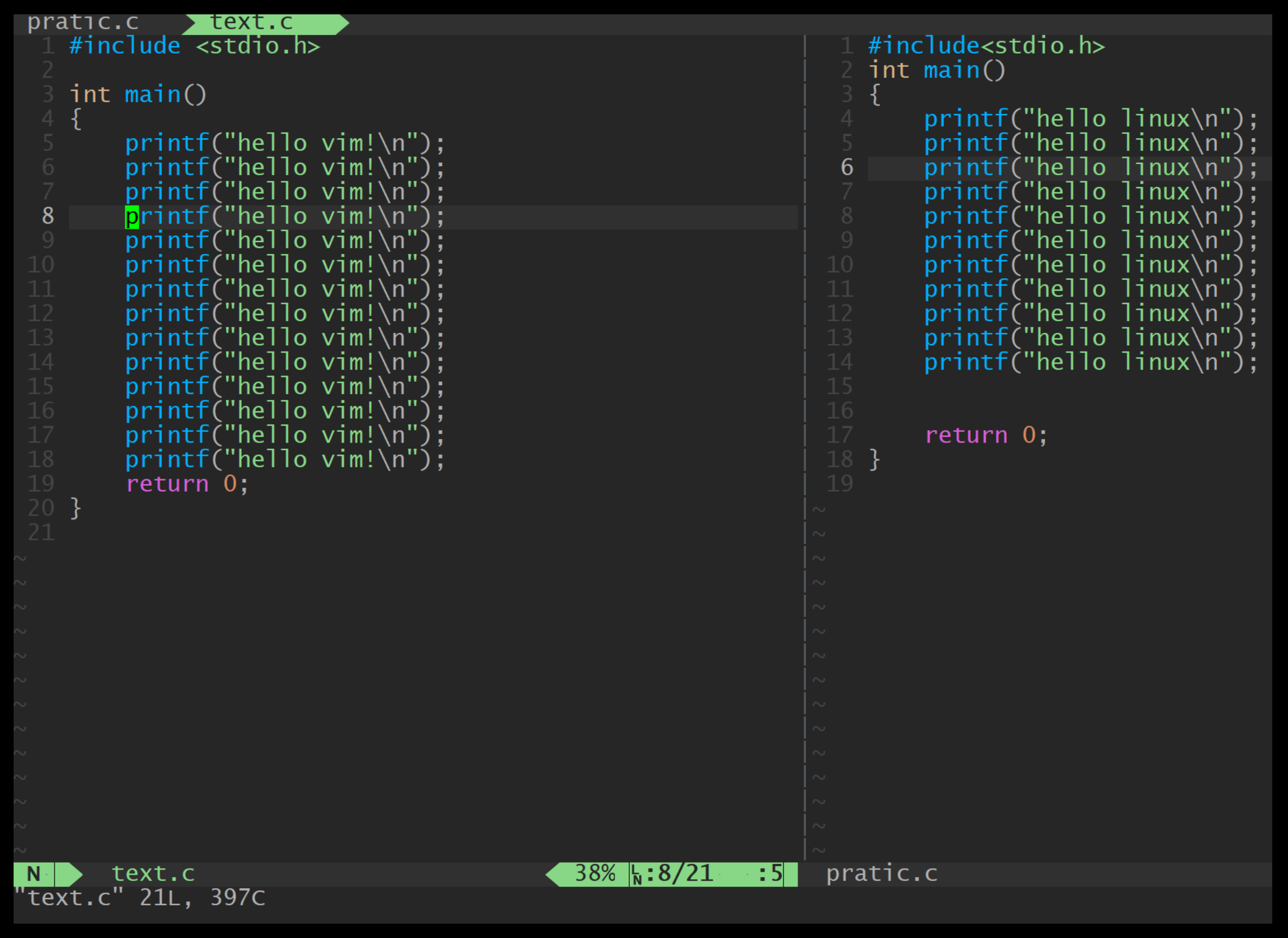Screen dimensions: 1288x938
Task: Click int main() on line 3 of text.c
Action: 138,95
